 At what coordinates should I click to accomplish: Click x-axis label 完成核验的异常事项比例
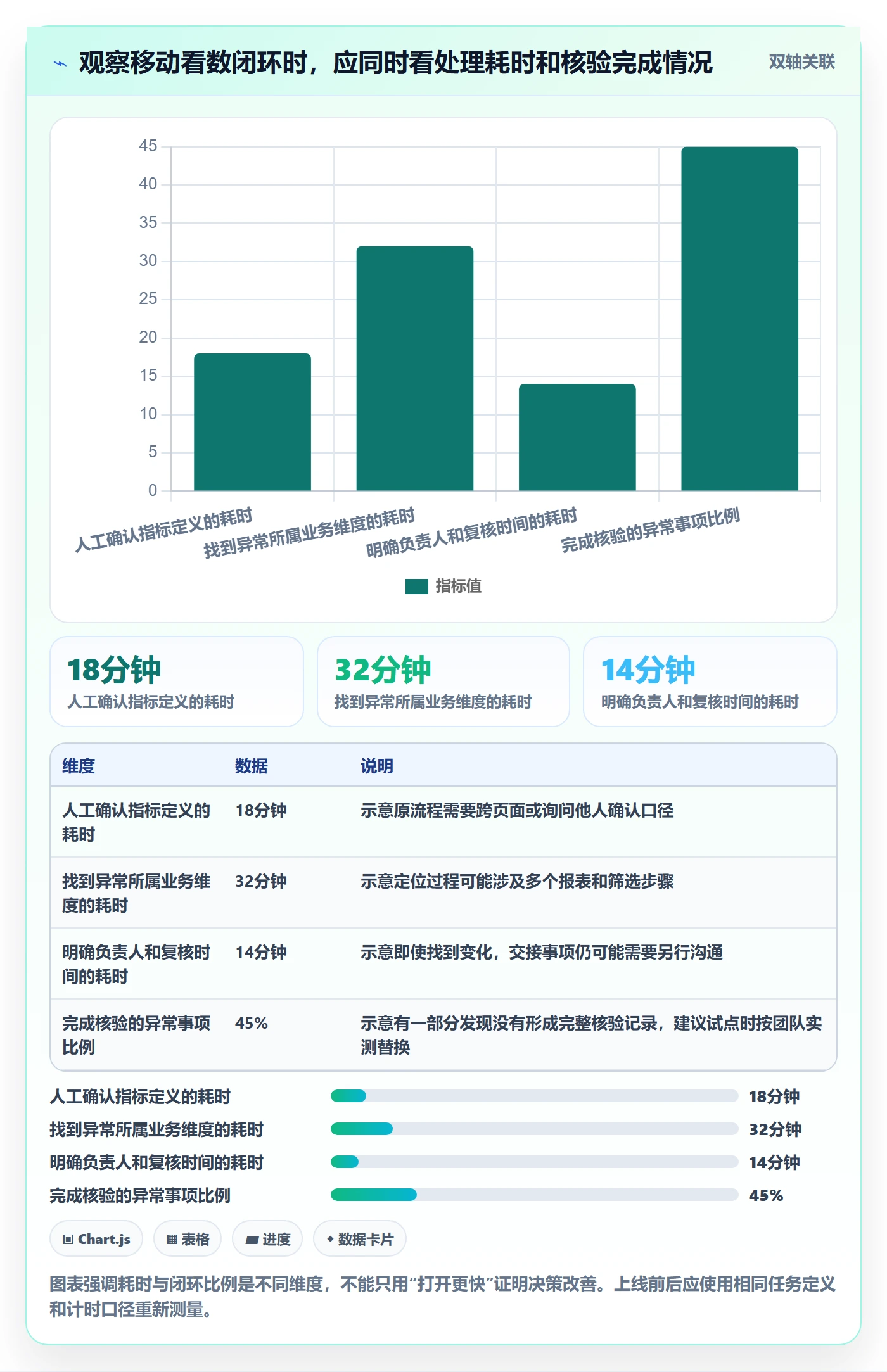tap(650, 530)
